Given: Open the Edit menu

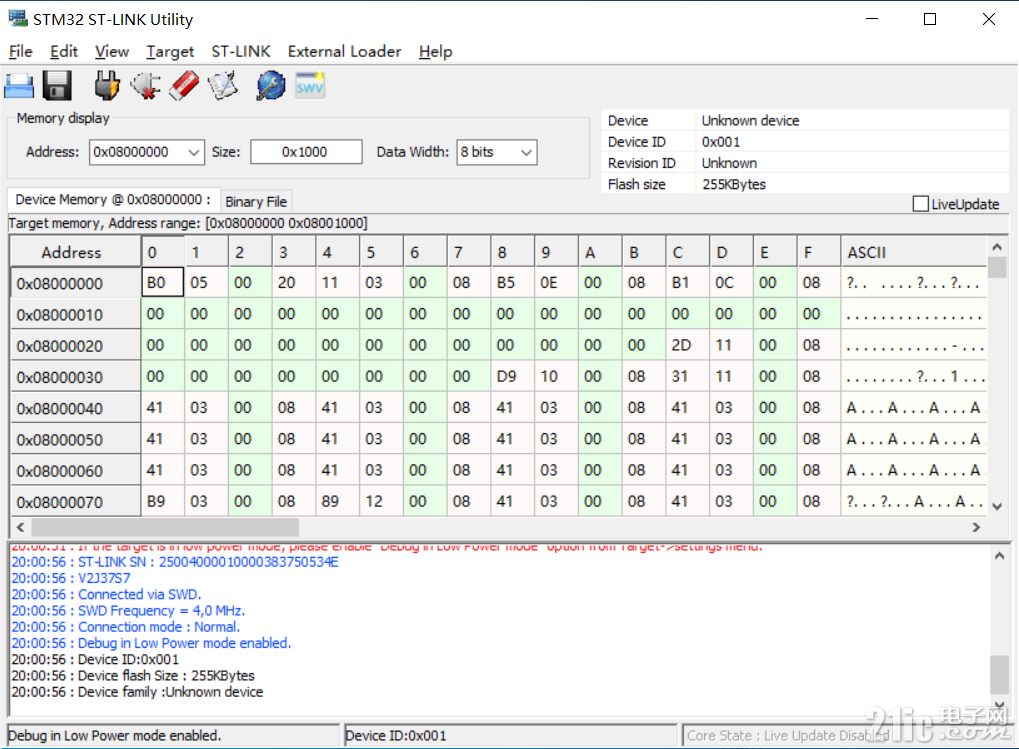Looking at the screenshot, I should [x=64, y=51].
